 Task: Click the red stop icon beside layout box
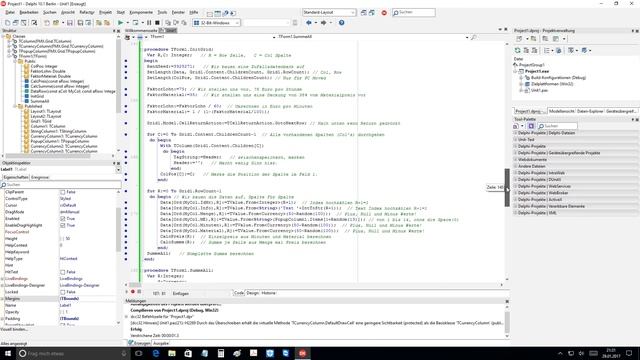(x=384, y=13)
